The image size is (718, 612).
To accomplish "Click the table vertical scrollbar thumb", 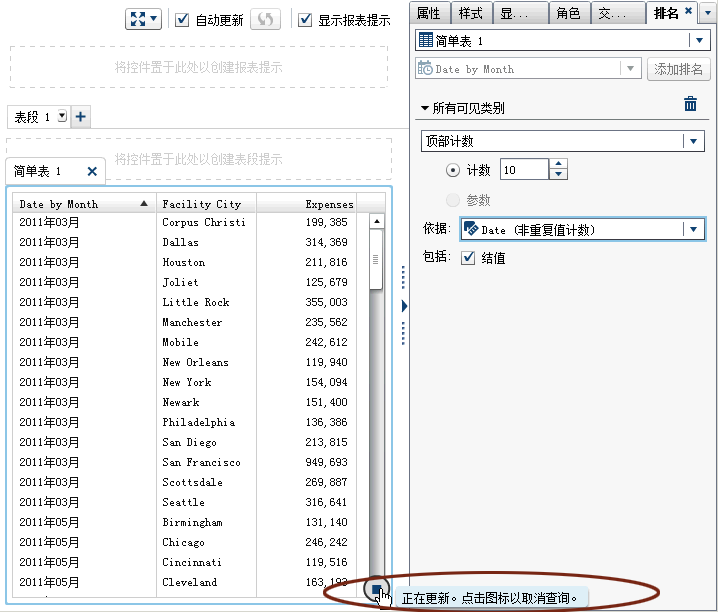I will pyautogui.click(x=376, y=260).
